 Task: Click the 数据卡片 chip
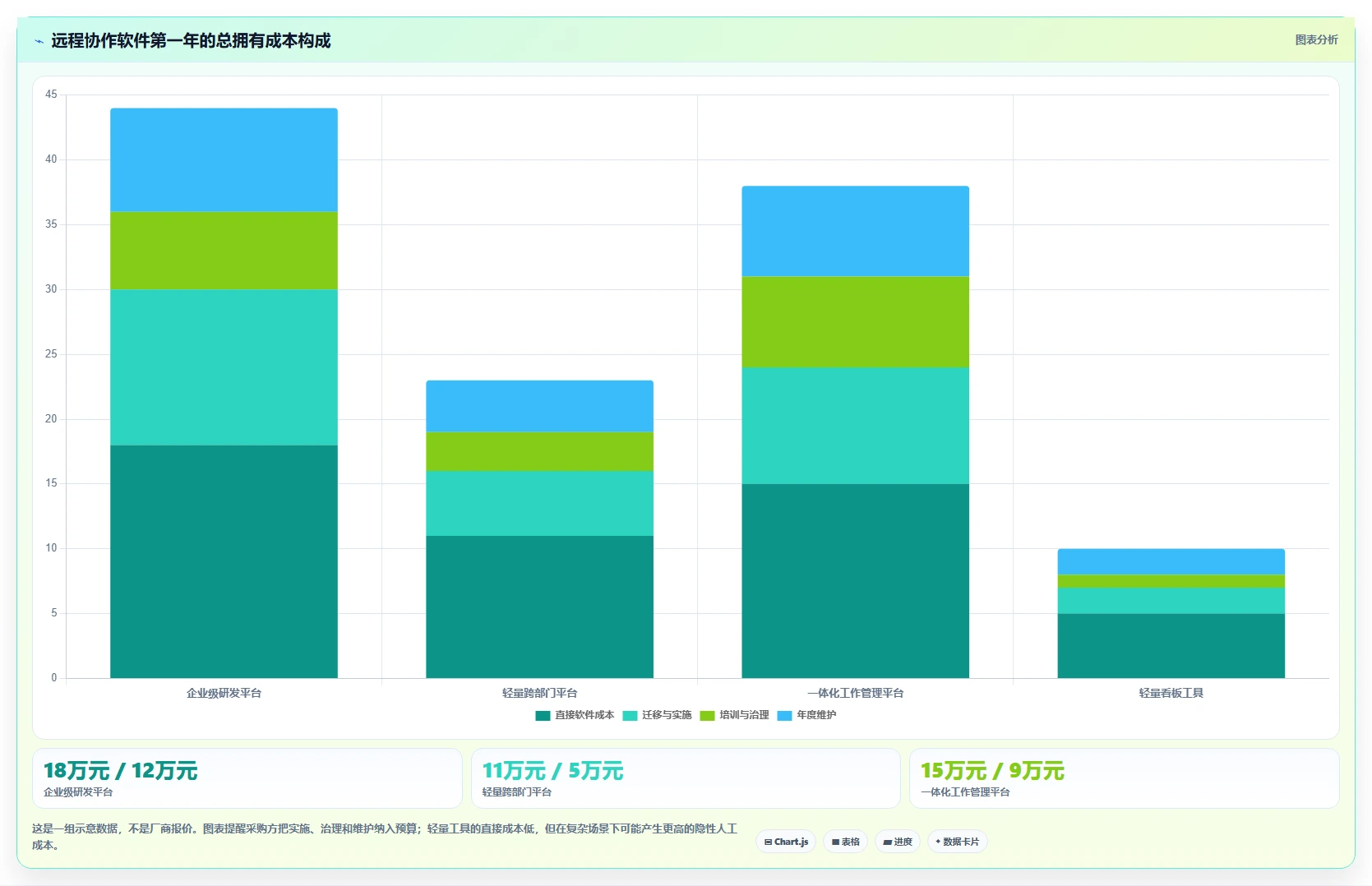pos(957,842)
